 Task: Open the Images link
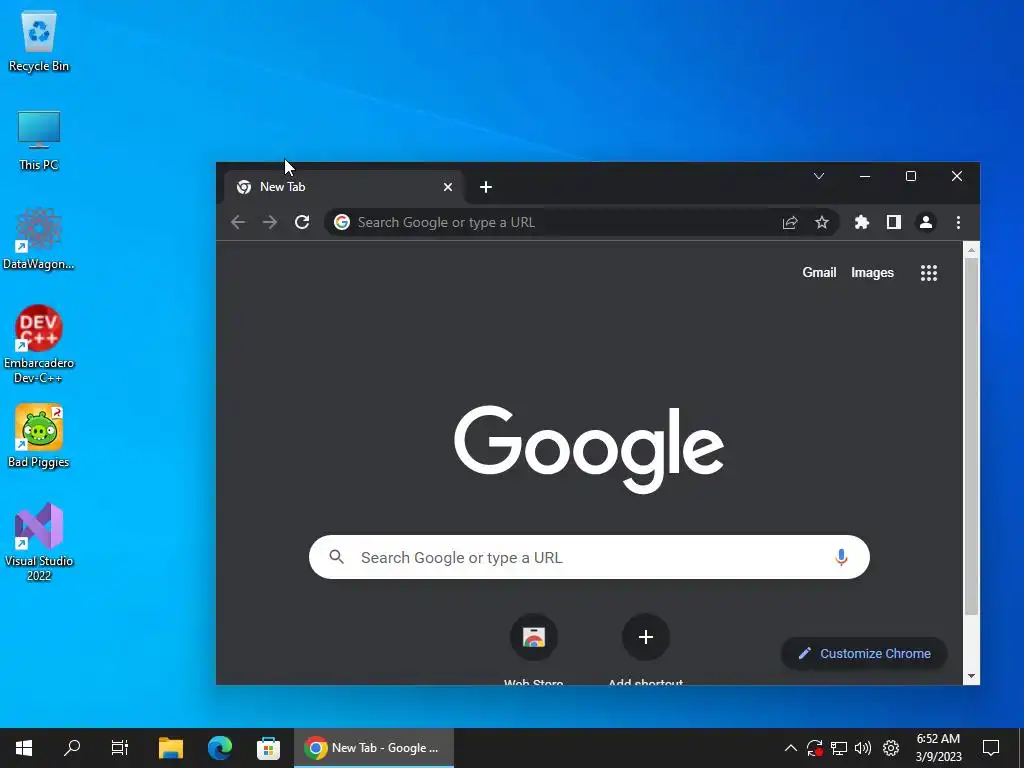pyautogui.click(x=872, y=273)
